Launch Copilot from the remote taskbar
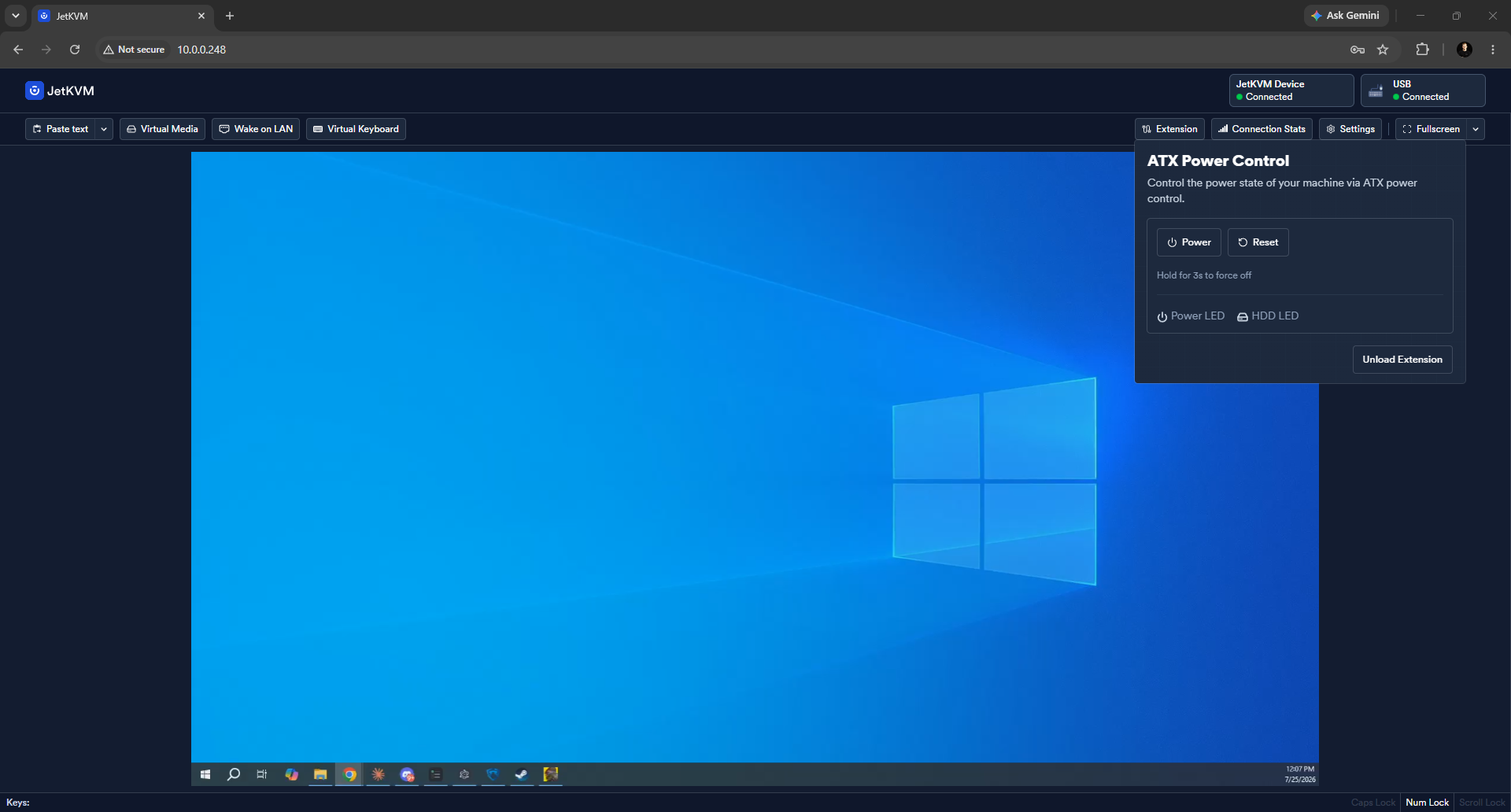The image size is (1511, 812). point(292,774)
